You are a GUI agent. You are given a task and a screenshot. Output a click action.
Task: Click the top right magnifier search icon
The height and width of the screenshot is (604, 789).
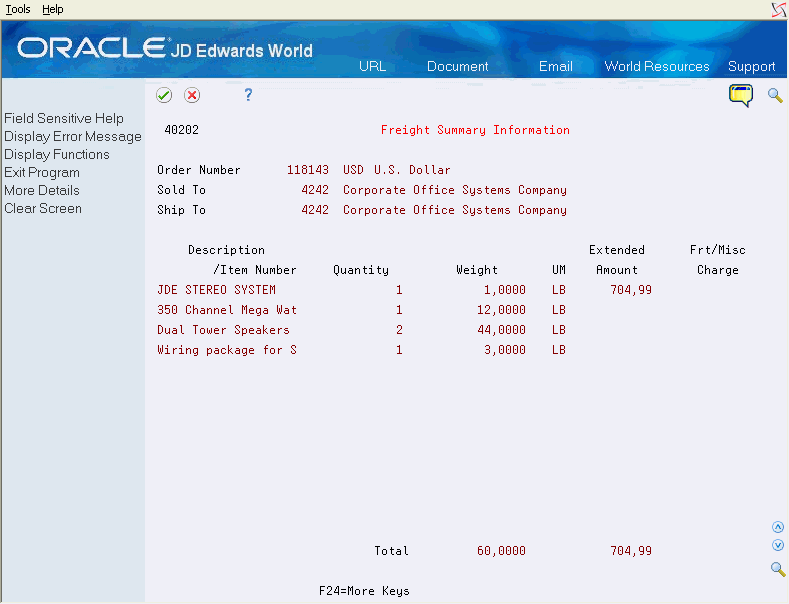pyautogui.click(x=775, y=95)
